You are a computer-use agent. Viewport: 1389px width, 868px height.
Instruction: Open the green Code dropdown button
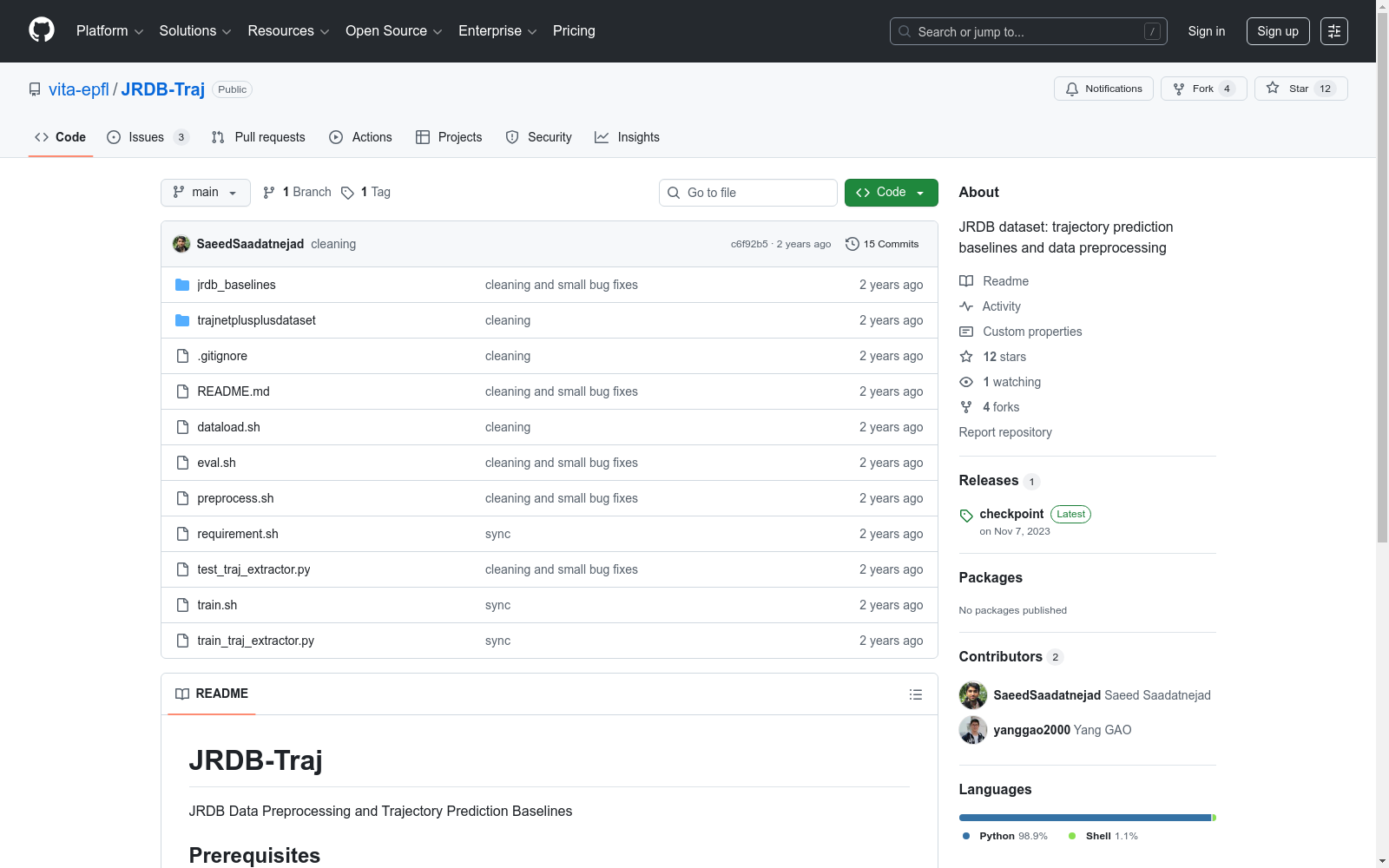tap(892, 193)
